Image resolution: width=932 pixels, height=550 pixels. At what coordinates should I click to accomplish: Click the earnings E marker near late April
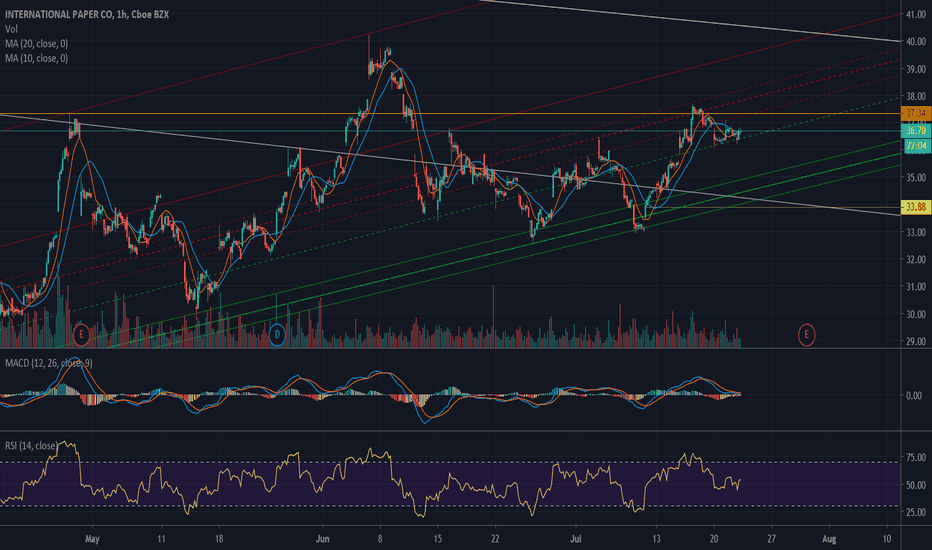(81, 335)
